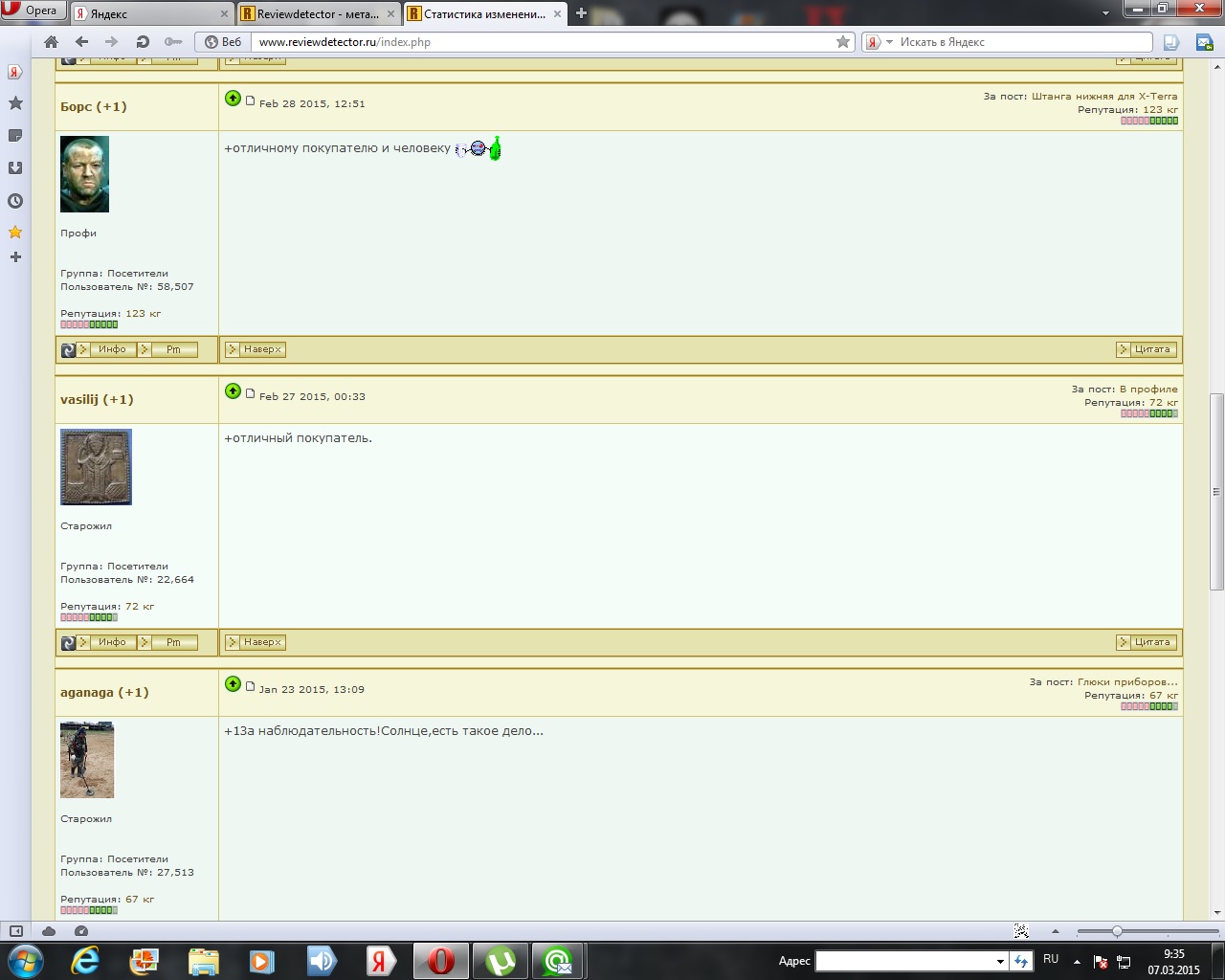Go back to the previous page
Image resolution: width=1225 pixels, height=980 pixels.
coord(81,42)
